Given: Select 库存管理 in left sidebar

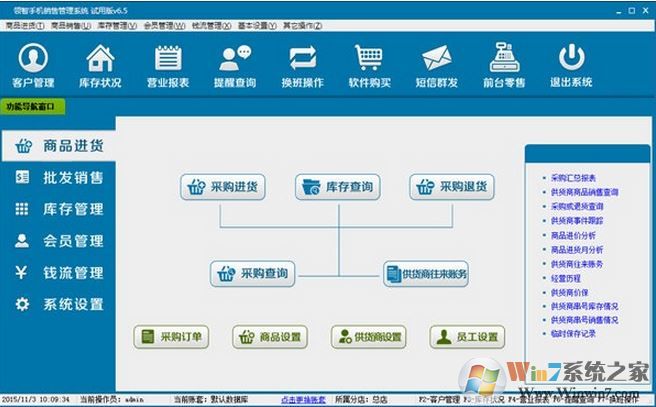Looking at the screenshot, I should tap(59, 209).
